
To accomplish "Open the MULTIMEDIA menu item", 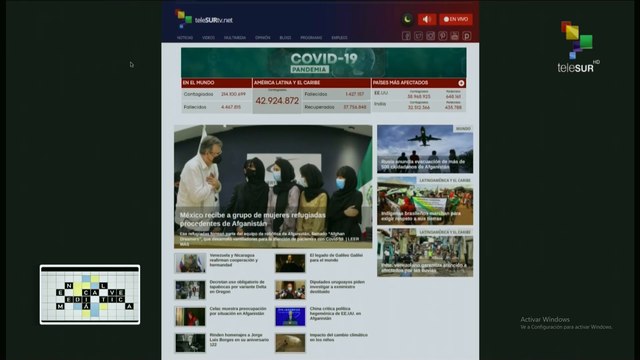I will 235,38.
